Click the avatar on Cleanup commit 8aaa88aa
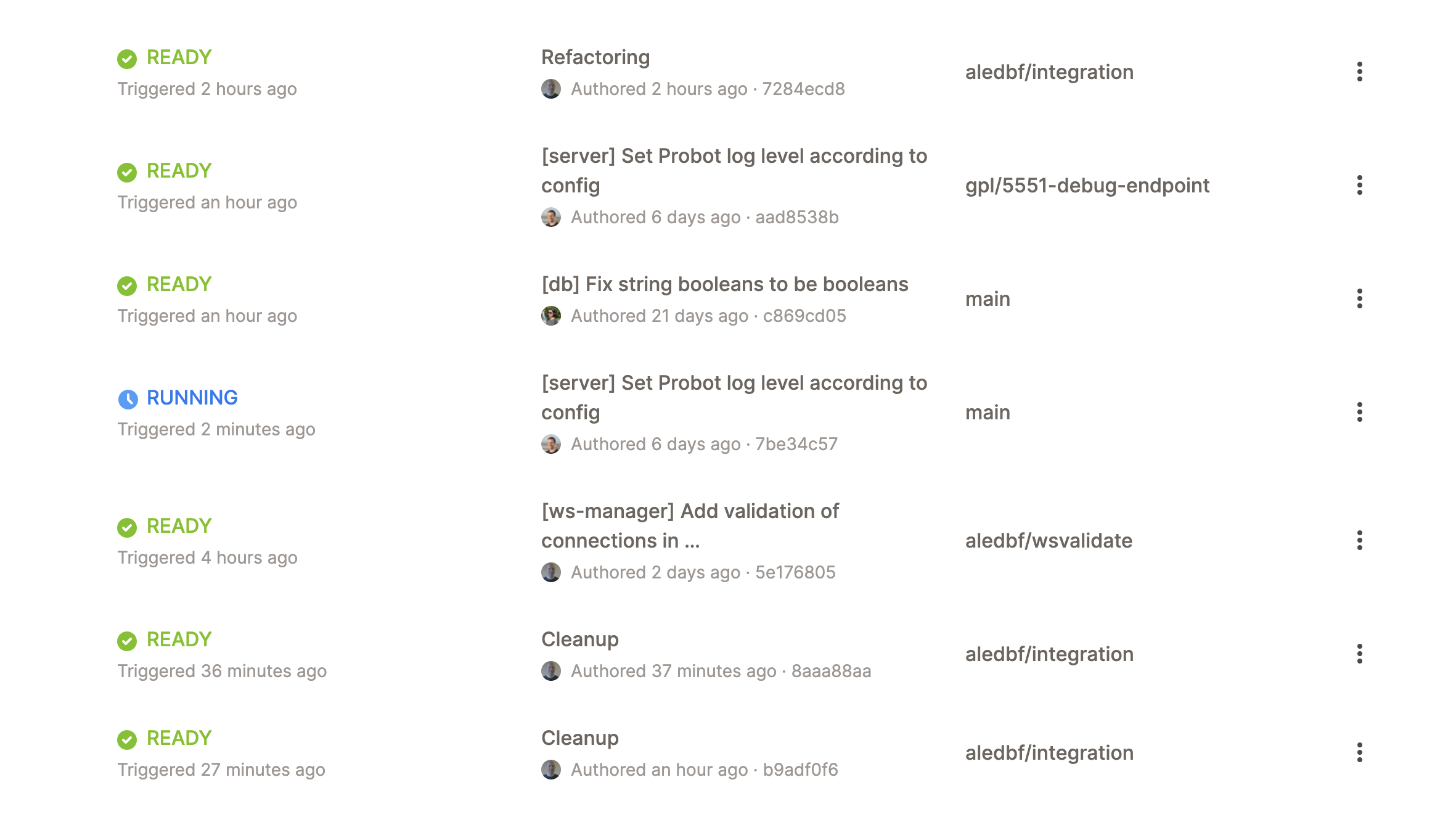Image resolution: width=1456 pixels, height=814 pixels. [x=551, y=672]
